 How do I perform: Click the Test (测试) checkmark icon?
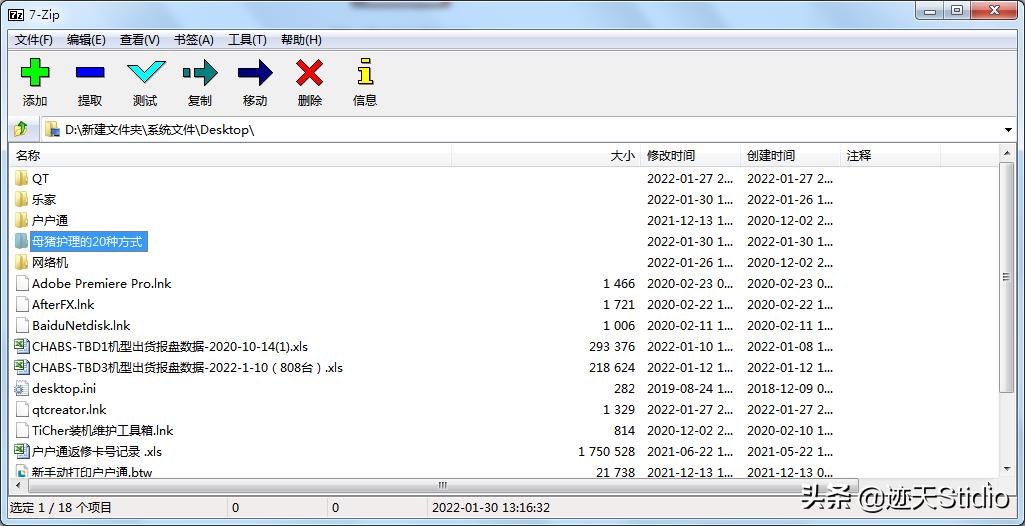[145, 72]
